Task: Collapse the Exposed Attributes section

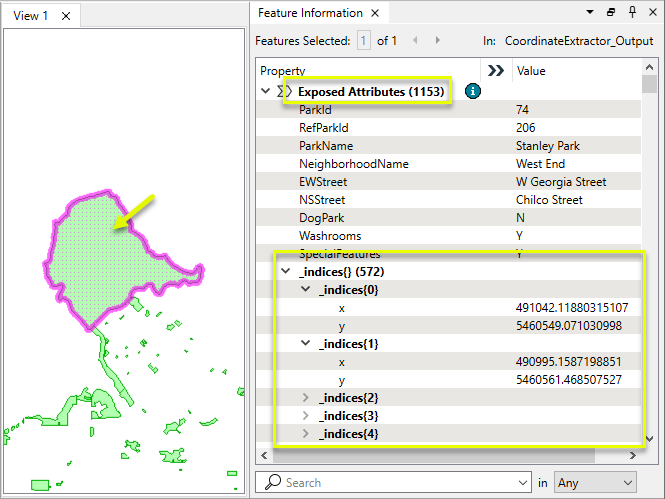Action: (x=265, y=91)
